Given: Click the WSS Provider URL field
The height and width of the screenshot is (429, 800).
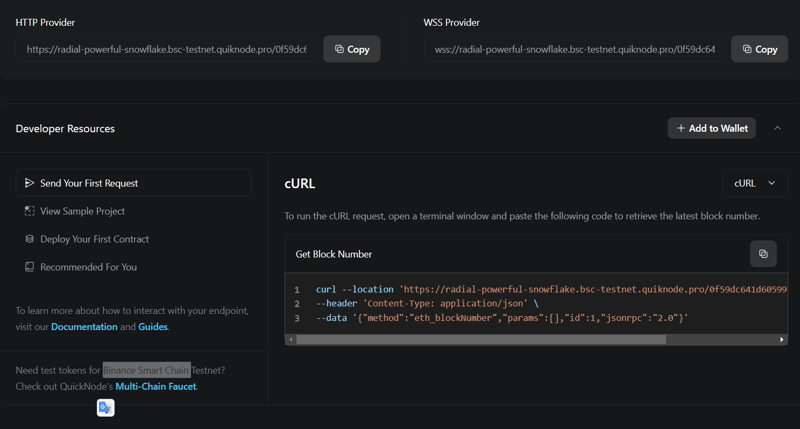Looking at the screenshot, I should (x=574, y=49).
